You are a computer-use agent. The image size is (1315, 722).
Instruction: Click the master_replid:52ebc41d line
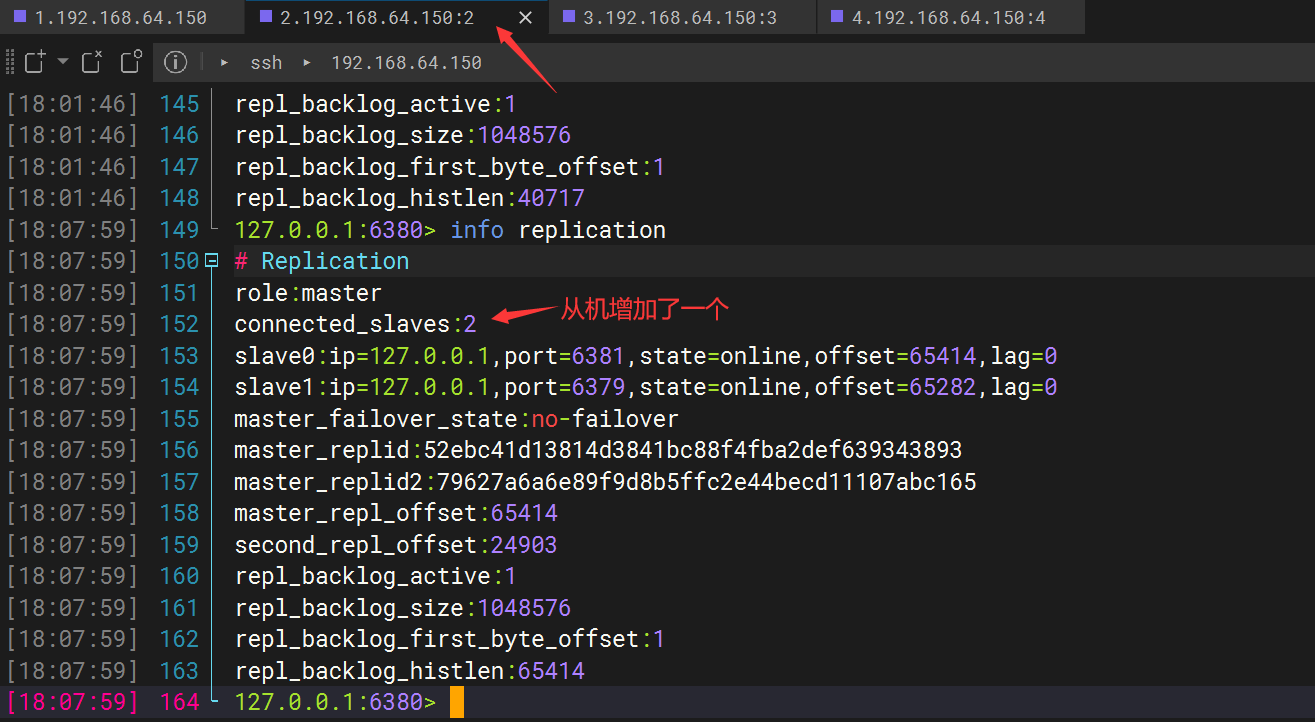point(598,450)
